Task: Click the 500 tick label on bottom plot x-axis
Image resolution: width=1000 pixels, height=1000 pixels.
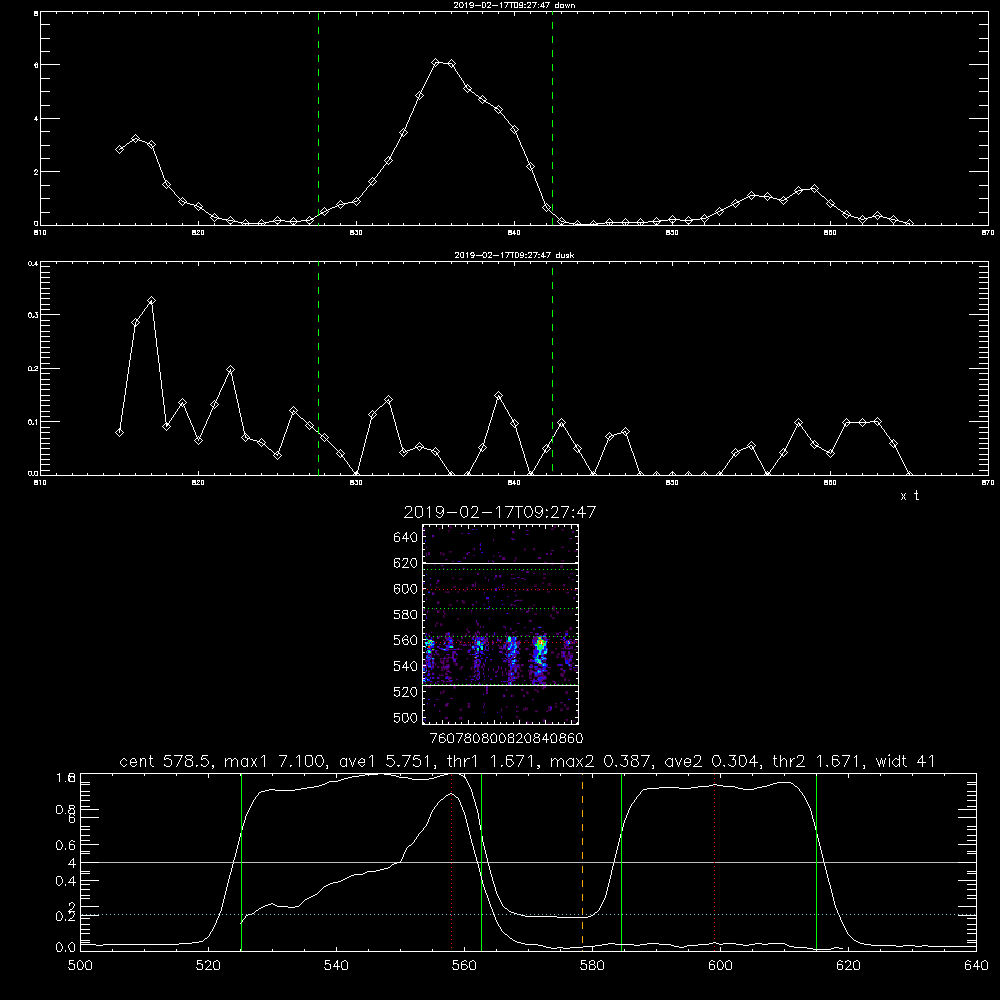Action: click(80, 966)
